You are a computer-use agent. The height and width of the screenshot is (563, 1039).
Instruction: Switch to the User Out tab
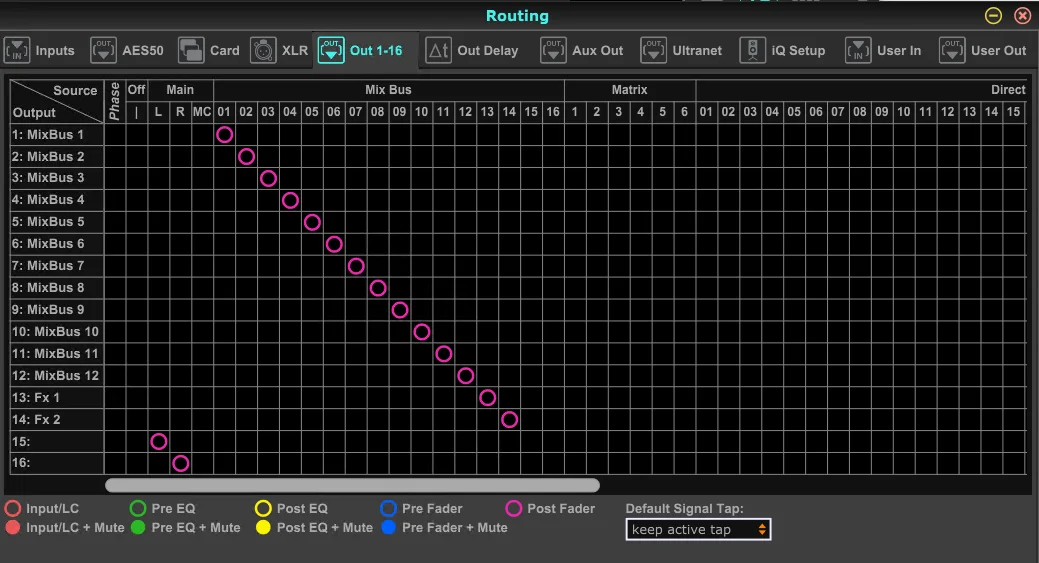(x=983, y=50)
